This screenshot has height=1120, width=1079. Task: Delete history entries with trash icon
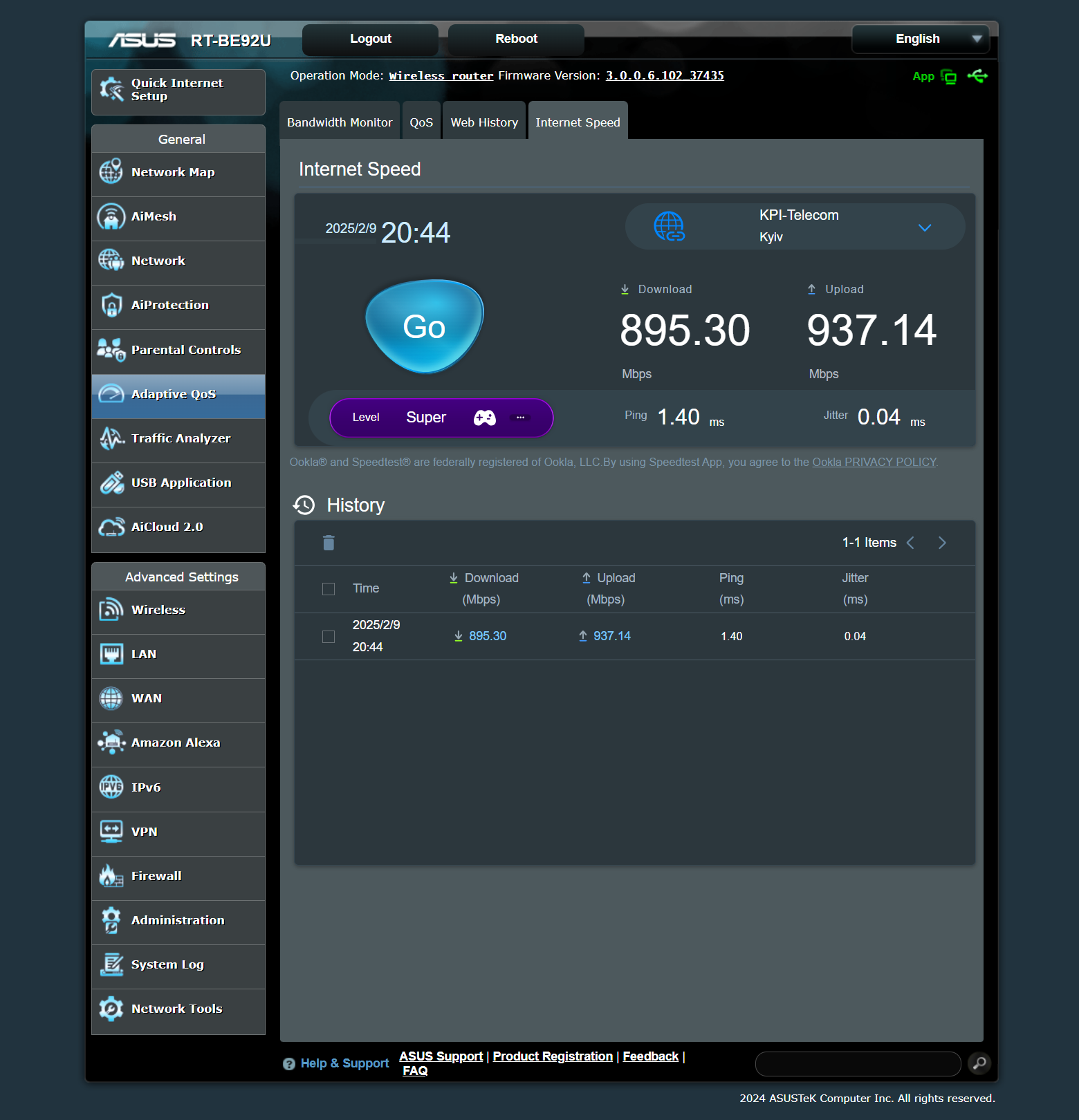(329, 543)
